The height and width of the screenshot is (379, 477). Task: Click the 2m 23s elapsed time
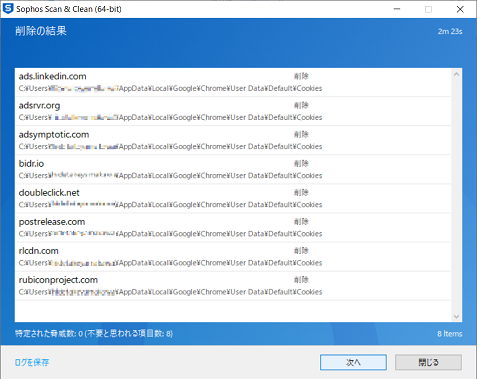[x=450, y=31]
